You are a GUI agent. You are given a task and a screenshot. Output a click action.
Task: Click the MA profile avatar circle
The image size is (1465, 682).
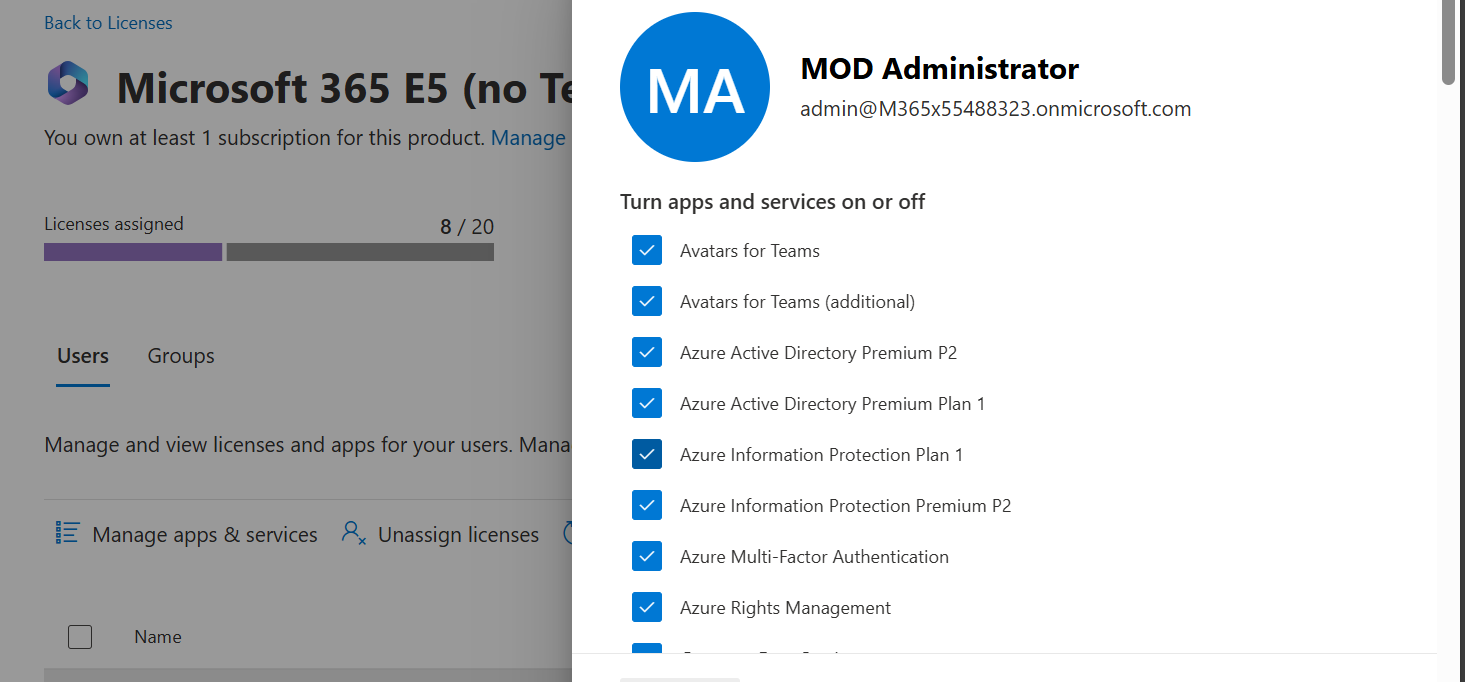[x=695, y=87]
